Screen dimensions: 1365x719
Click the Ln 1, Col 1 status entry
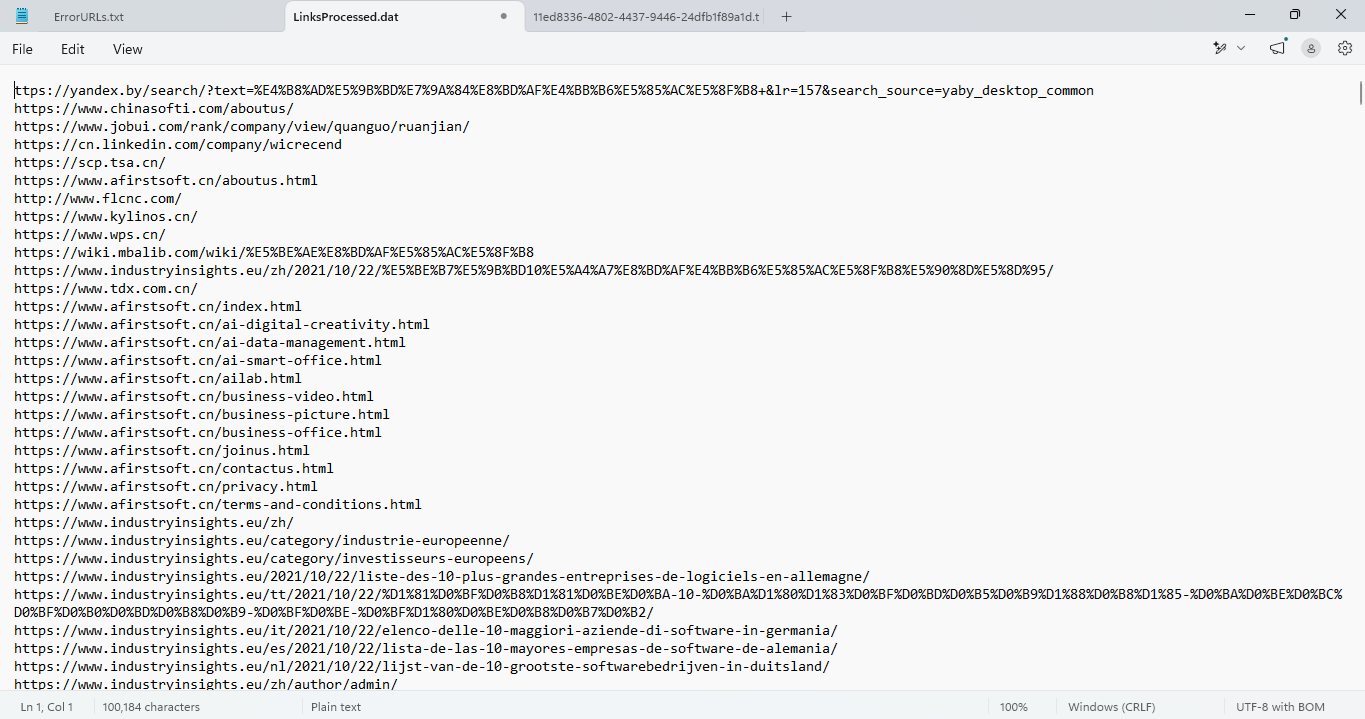coord(47,707)
